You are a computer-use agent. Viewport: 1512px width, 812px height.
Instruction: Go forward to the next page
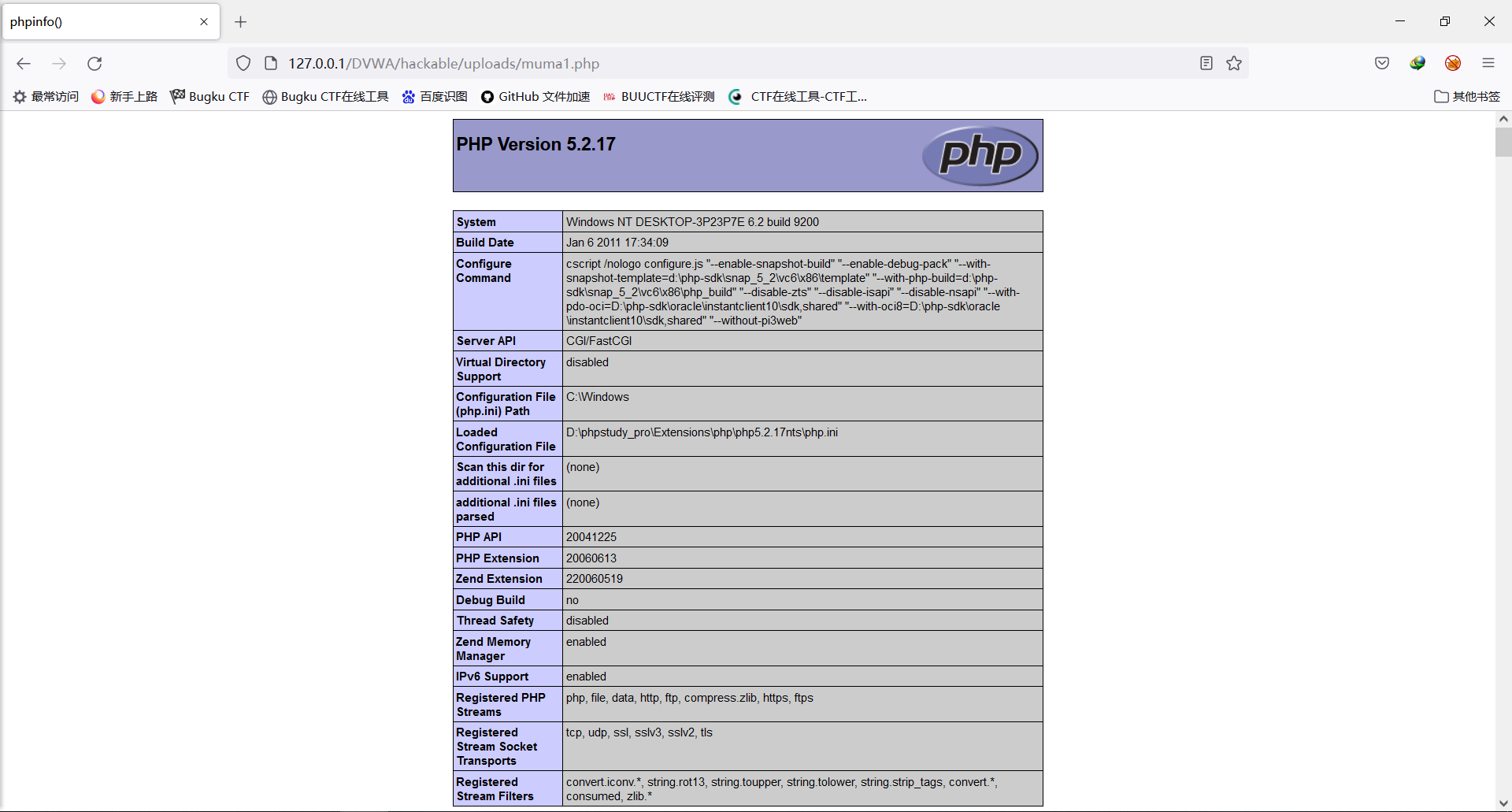[59, 64]
